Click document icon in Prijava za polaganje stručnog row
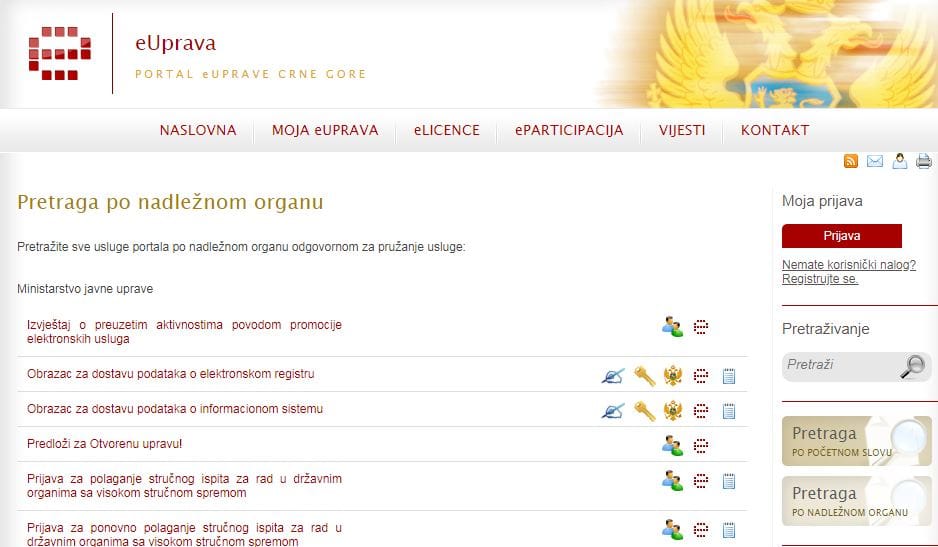Image resolution: width=938 pixels, height=547 pixels. click(x=729, y=481)
